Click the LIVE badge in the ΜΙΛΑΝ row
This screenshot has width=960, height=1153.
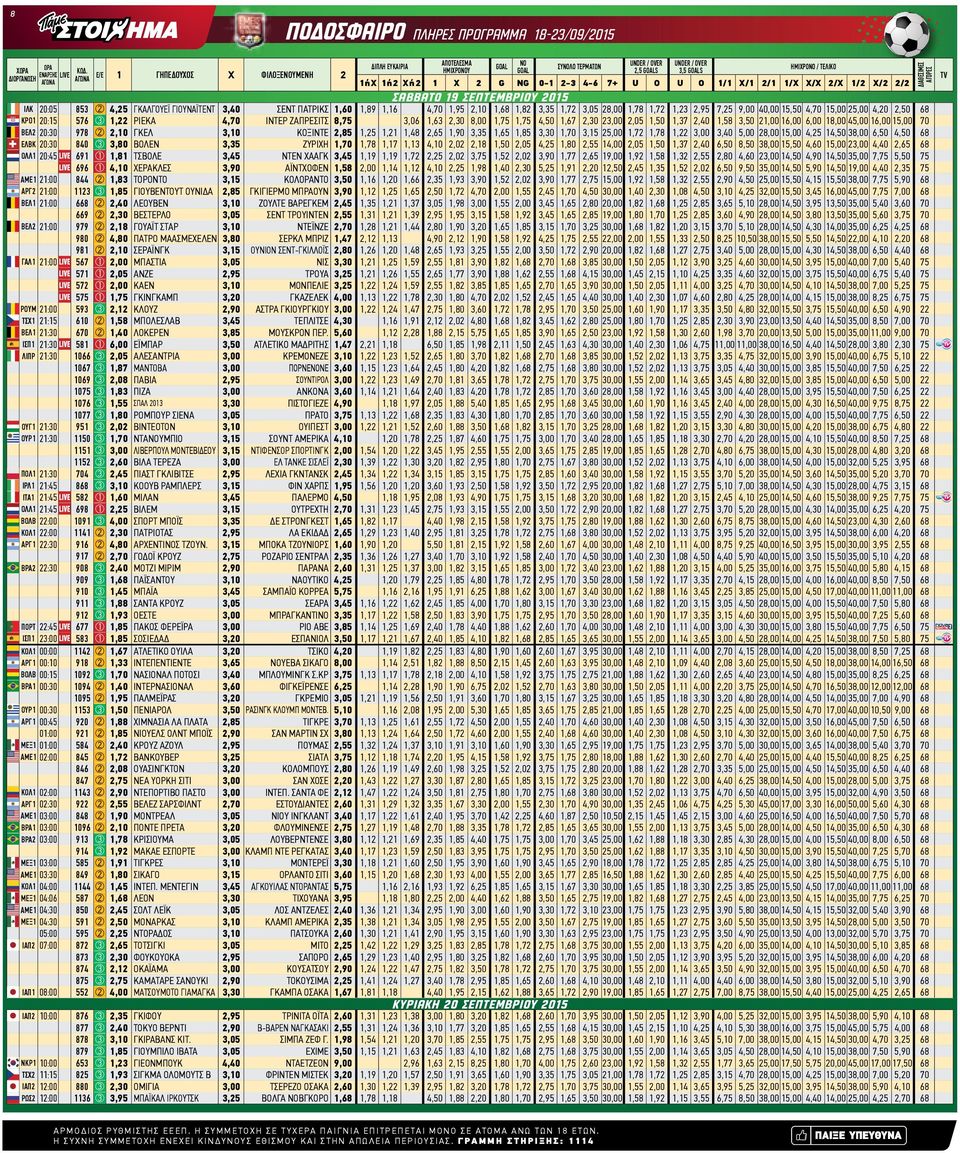(x=65, y=498)
